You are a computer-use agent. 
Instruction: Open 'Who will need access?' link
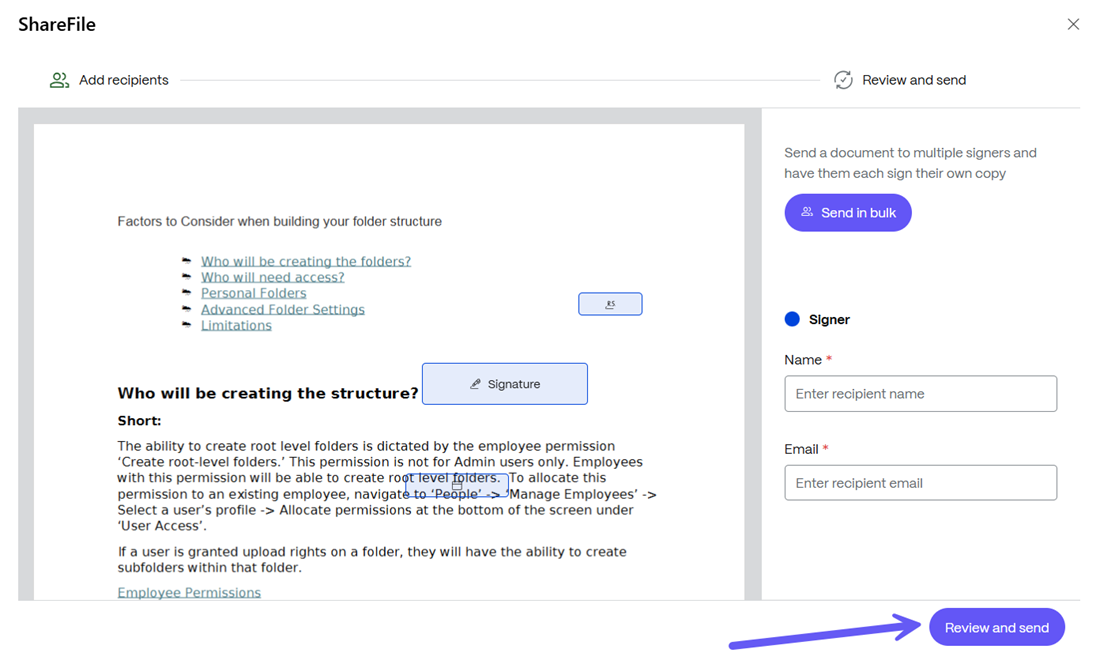pyautogui.click(x=272, y=277)
